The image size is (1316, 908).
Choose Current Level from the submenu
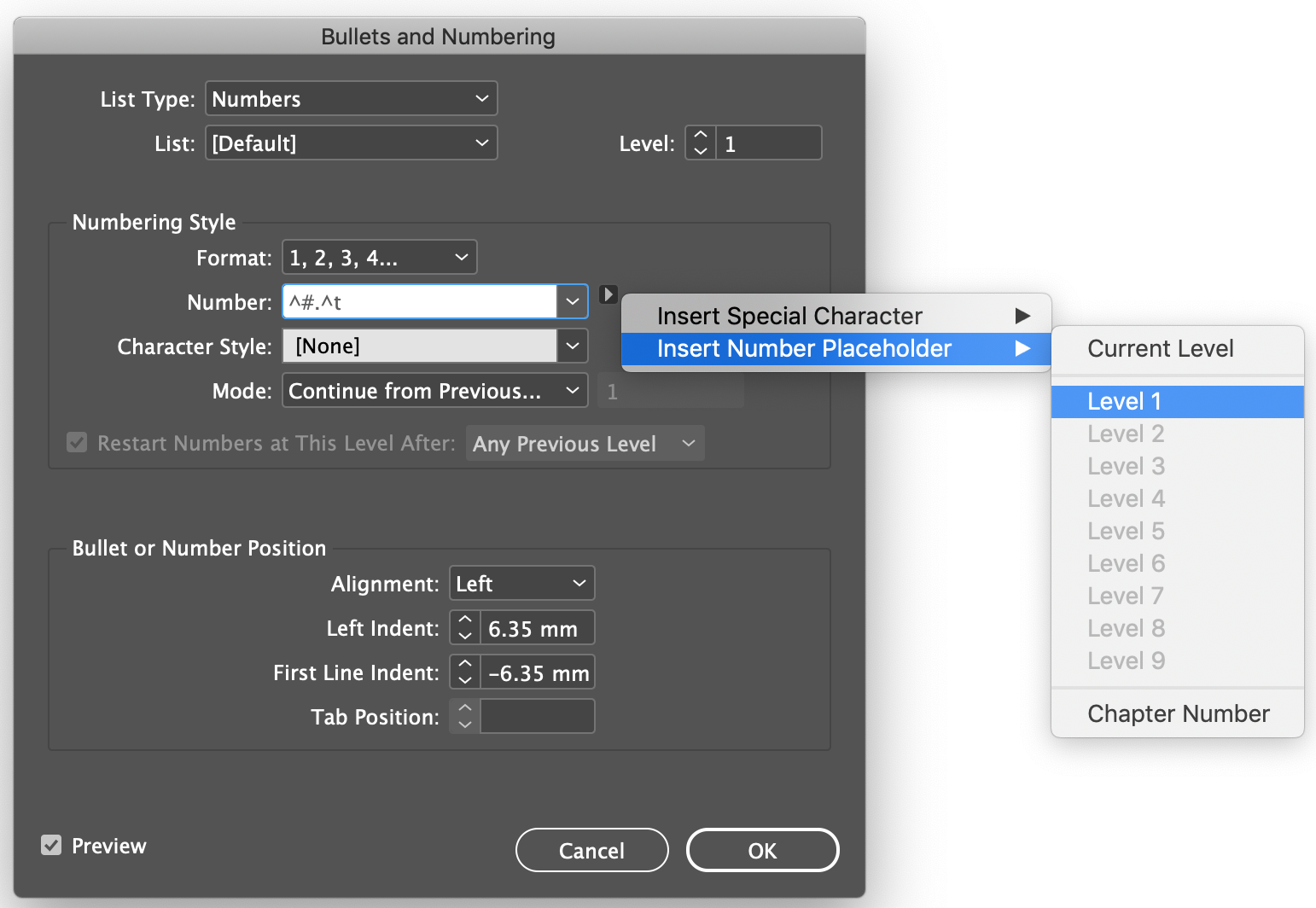pyautogui.click(x=1160, y=349)
